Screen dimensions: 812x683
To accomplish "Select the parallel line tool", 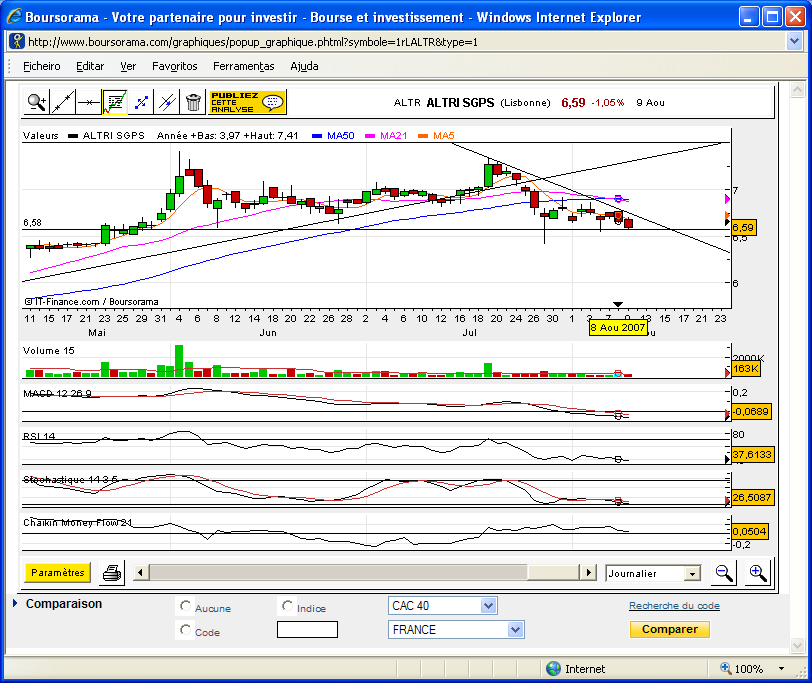I will pyautogui.click(x=167, y=102).
